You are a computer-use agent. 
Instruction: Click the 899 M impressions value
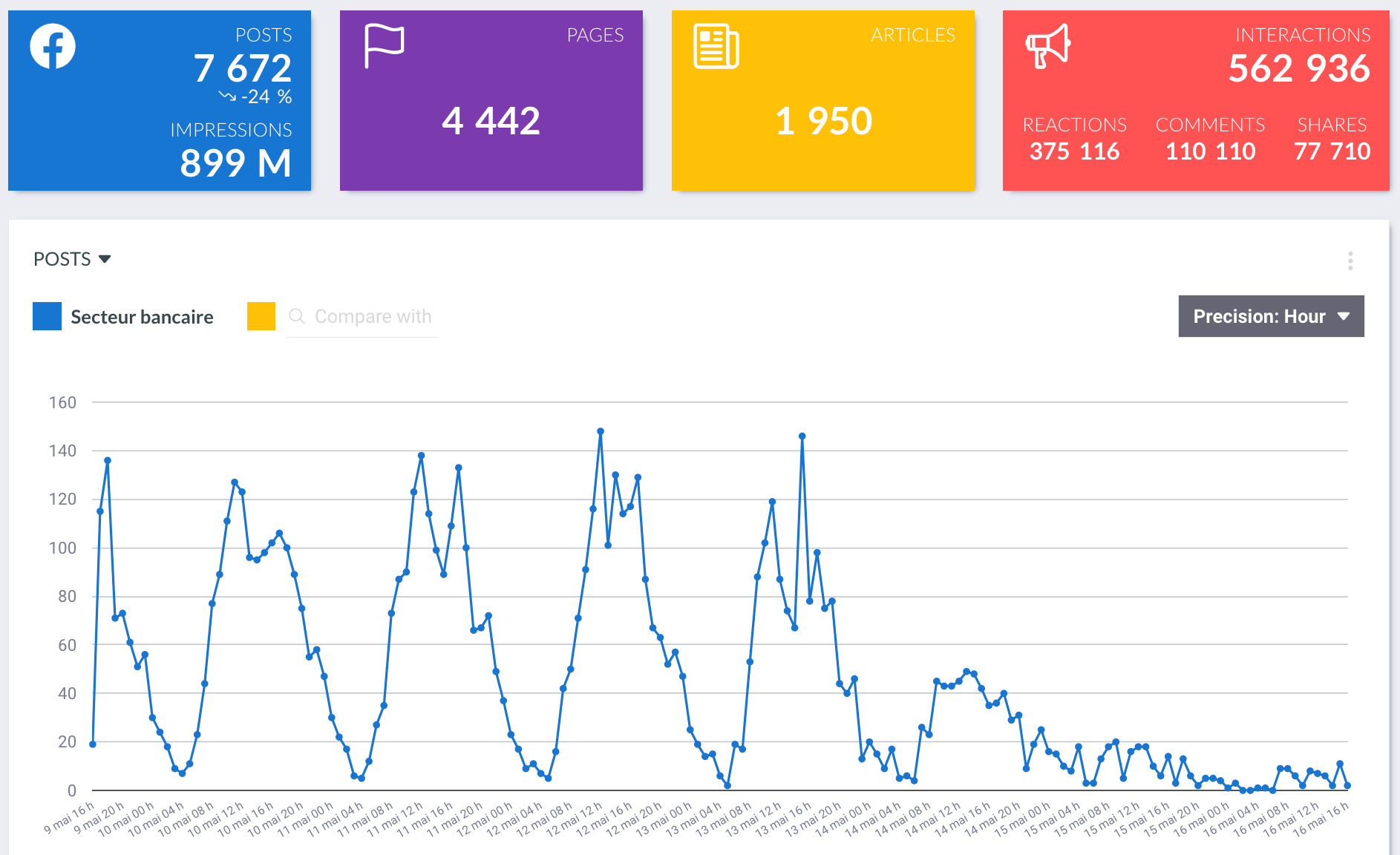coord(235,163)
